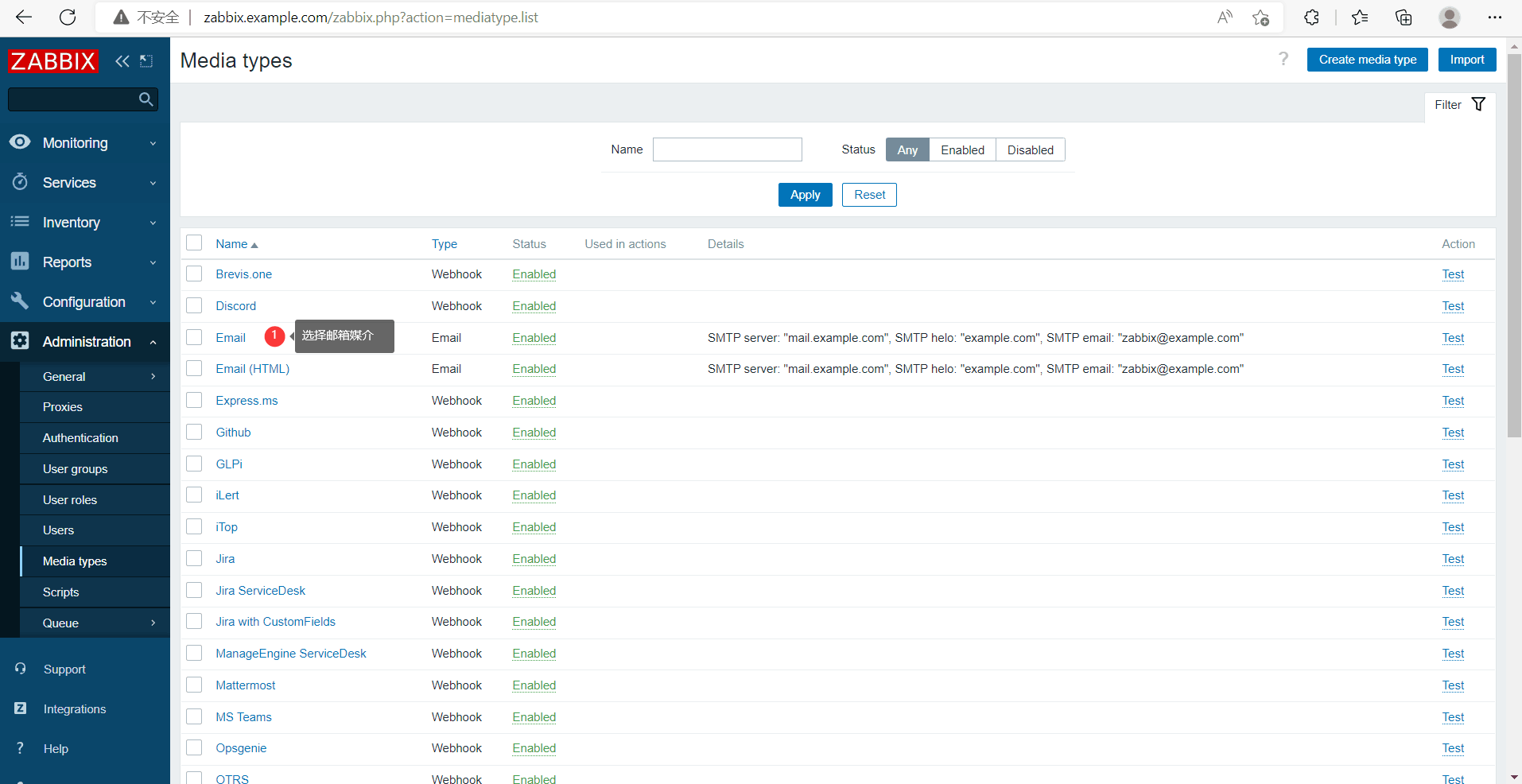Click the Monitoring eye icon

(20, 142)
